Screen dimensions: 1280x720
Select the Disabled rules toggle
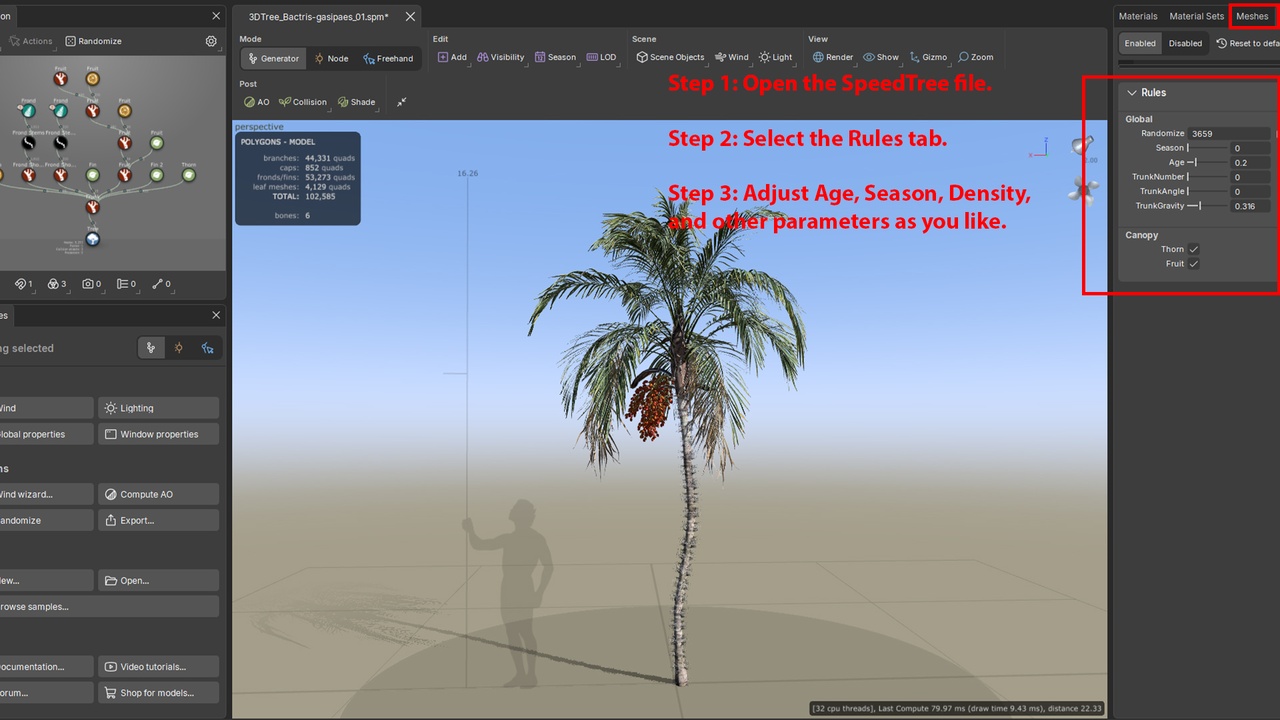1185,43
